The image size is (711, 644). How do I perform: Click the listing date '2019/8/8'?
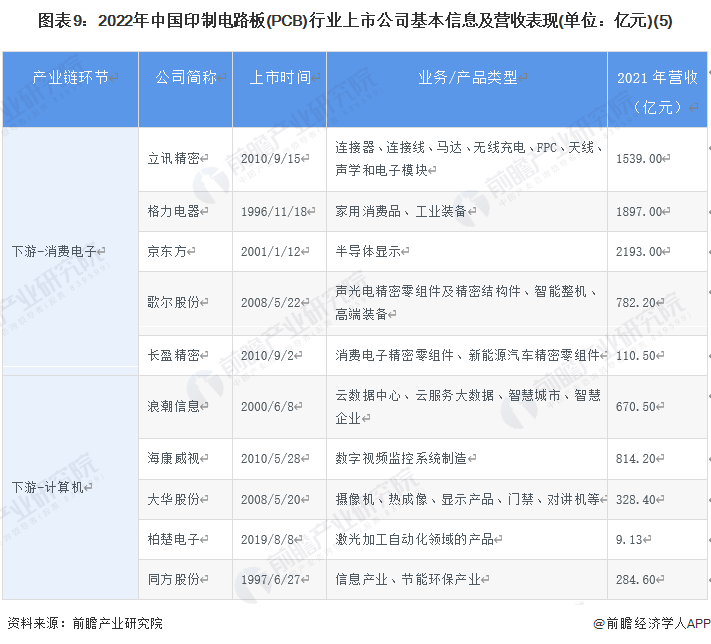(x=268, y=540)
